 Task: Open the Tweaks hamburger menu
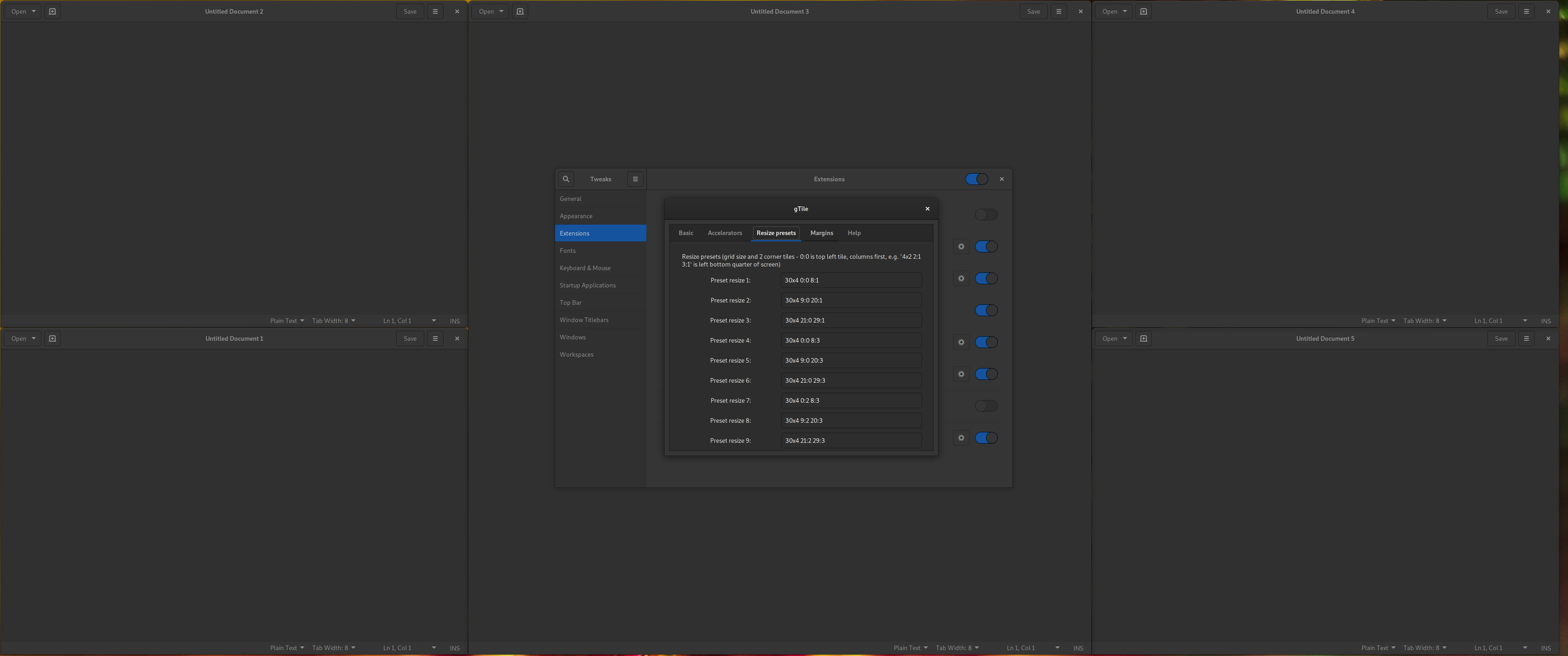[x=635, y=179]
